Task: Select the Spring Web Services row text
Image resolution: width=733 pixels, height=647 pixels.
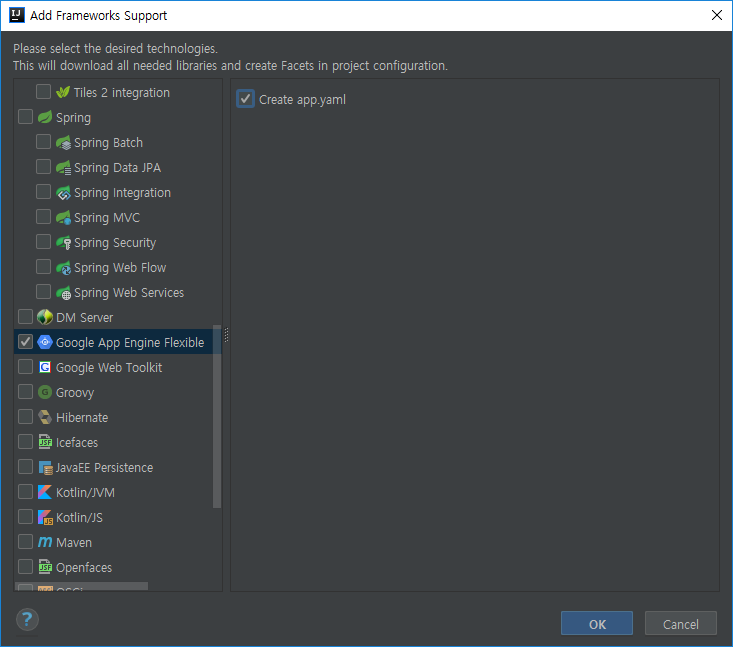Action: coord(129,293)
